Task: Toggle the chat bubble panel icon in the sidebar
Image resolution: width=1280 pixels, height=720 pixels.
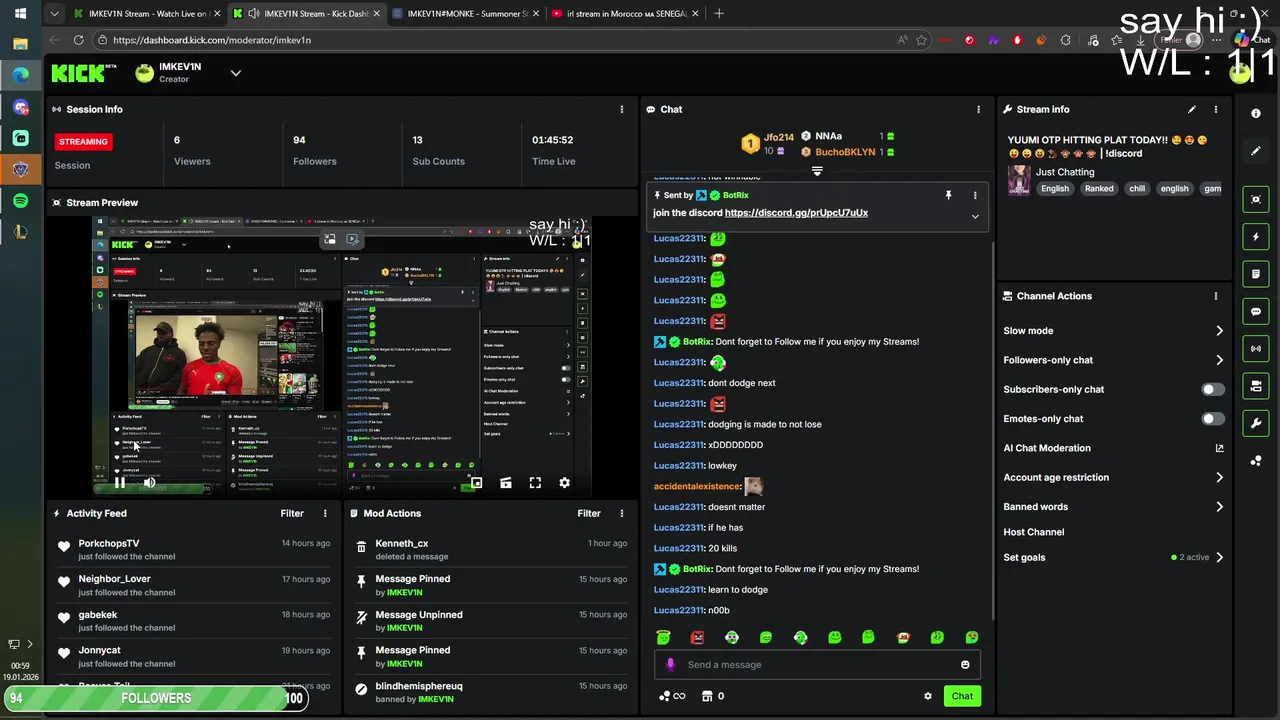Action: [1256, 311]
